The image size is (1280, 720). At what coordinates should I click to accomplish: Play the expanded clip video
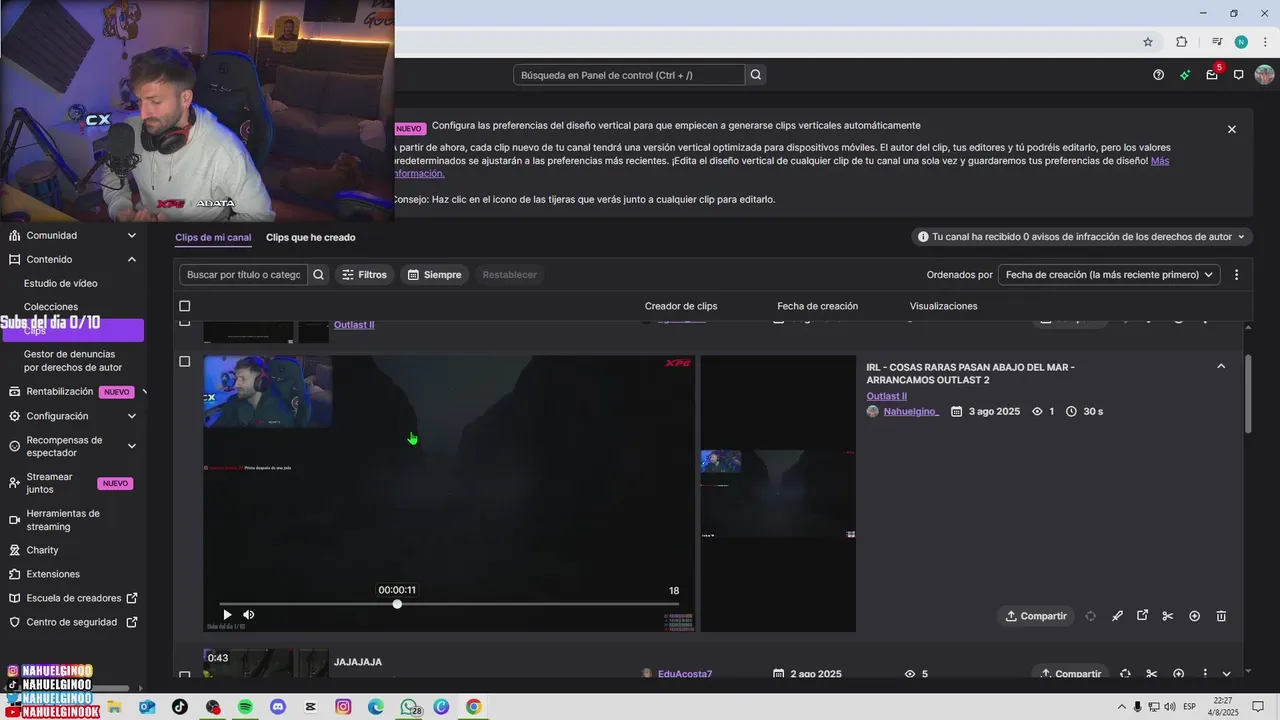(226, 615)
